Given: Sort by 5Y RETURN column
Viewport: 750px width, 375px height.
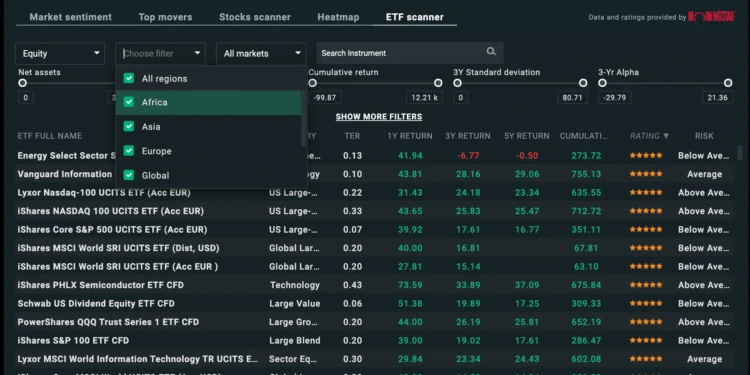Looking at the screenshot, I should (x=527, y=136).
